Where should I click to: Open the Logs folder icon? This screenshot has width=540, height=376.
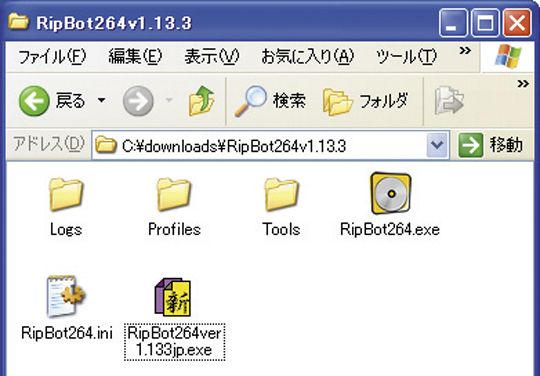click(x=66, y=194)
